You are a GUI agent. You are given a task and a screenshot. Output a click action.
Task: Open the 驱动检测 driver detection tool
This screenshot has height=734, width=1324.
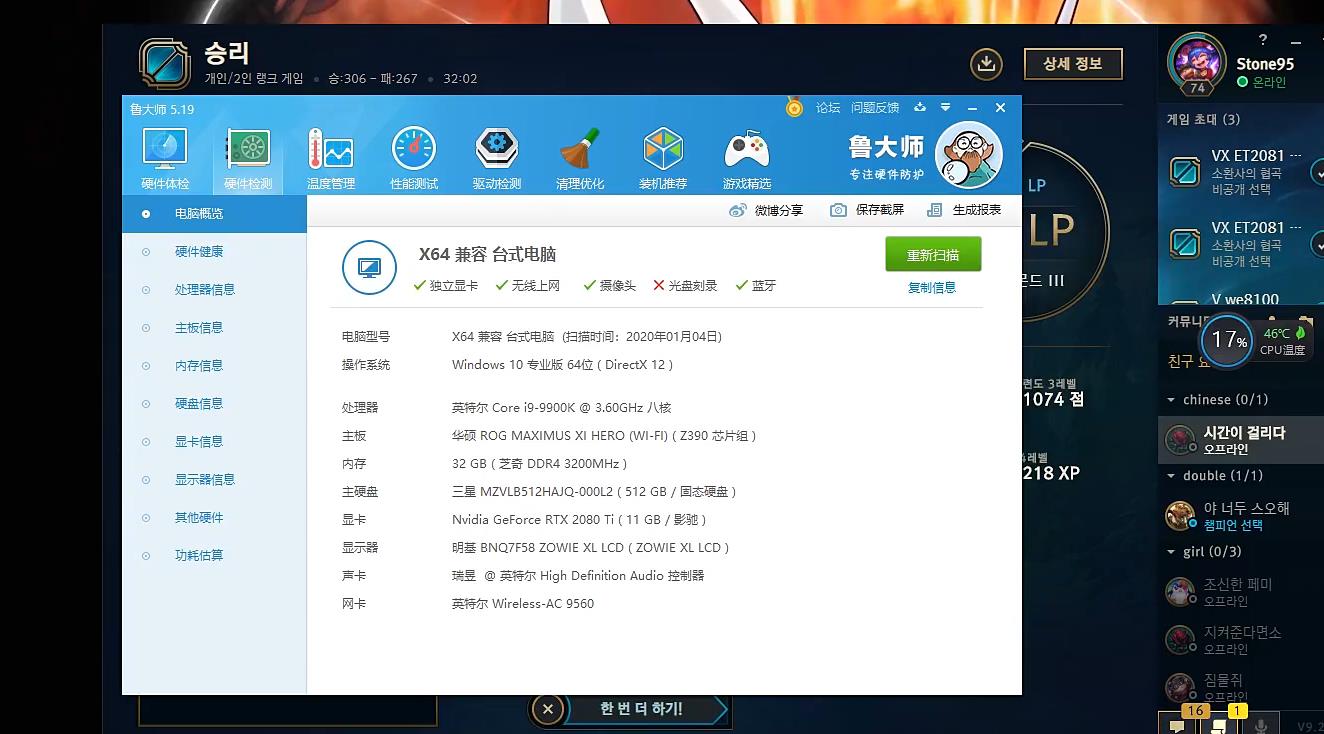[x=497, y=159]
